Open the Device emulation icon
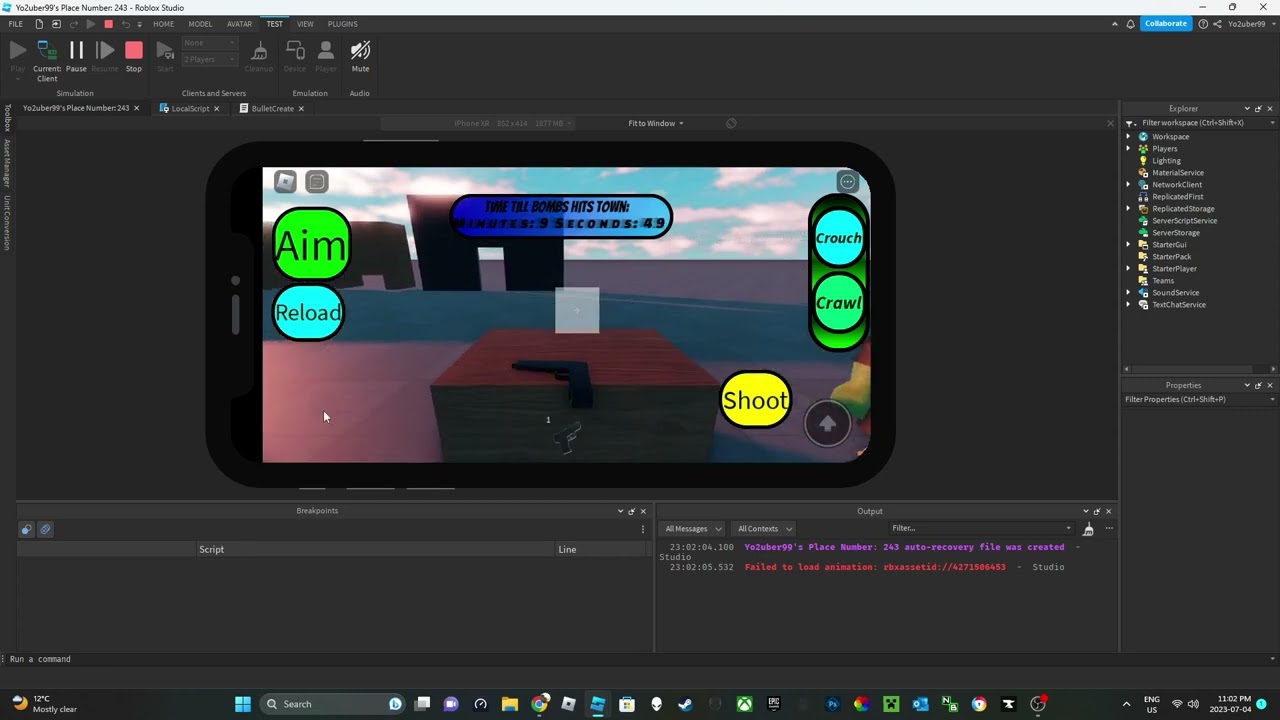1280x720 pixels. pos(295,56)
